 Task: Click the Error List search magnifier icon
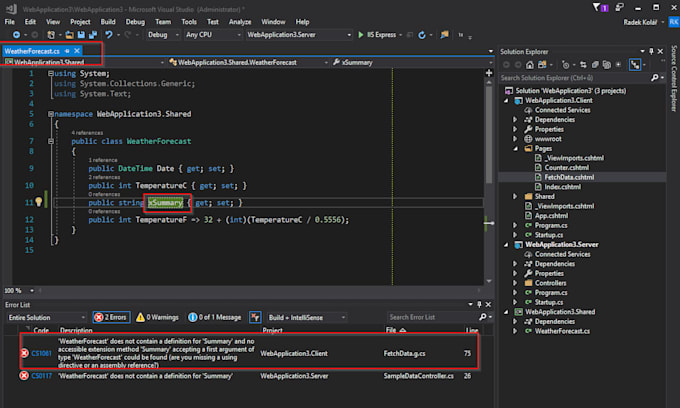pos(483,317)
